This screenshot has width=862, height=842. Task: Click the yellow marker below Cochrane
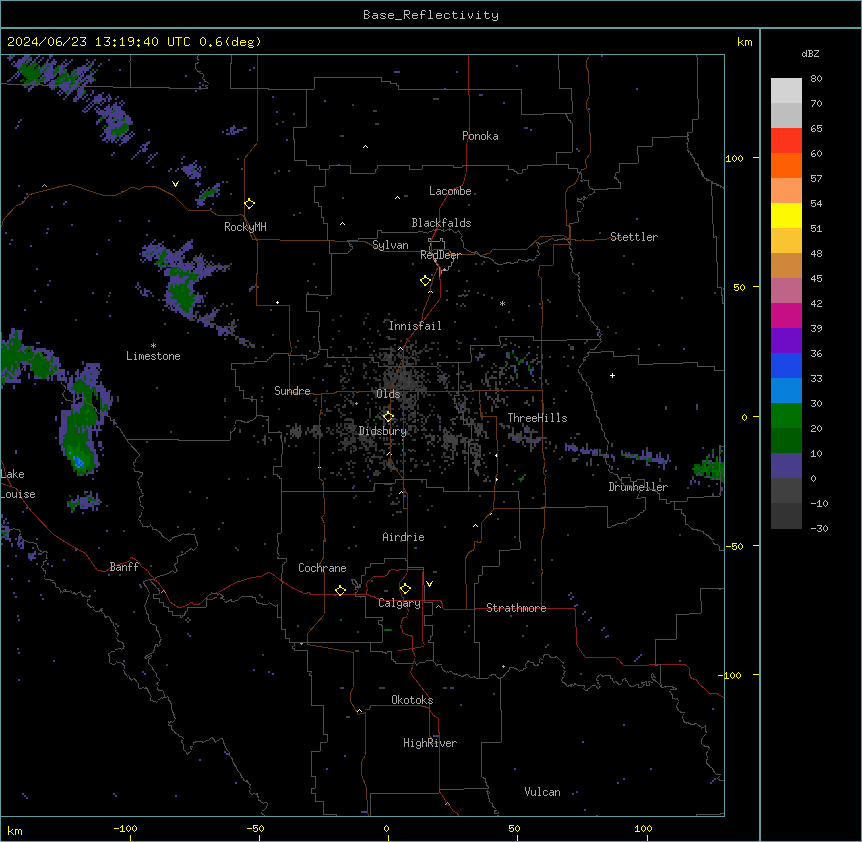(x=340, y=591)
